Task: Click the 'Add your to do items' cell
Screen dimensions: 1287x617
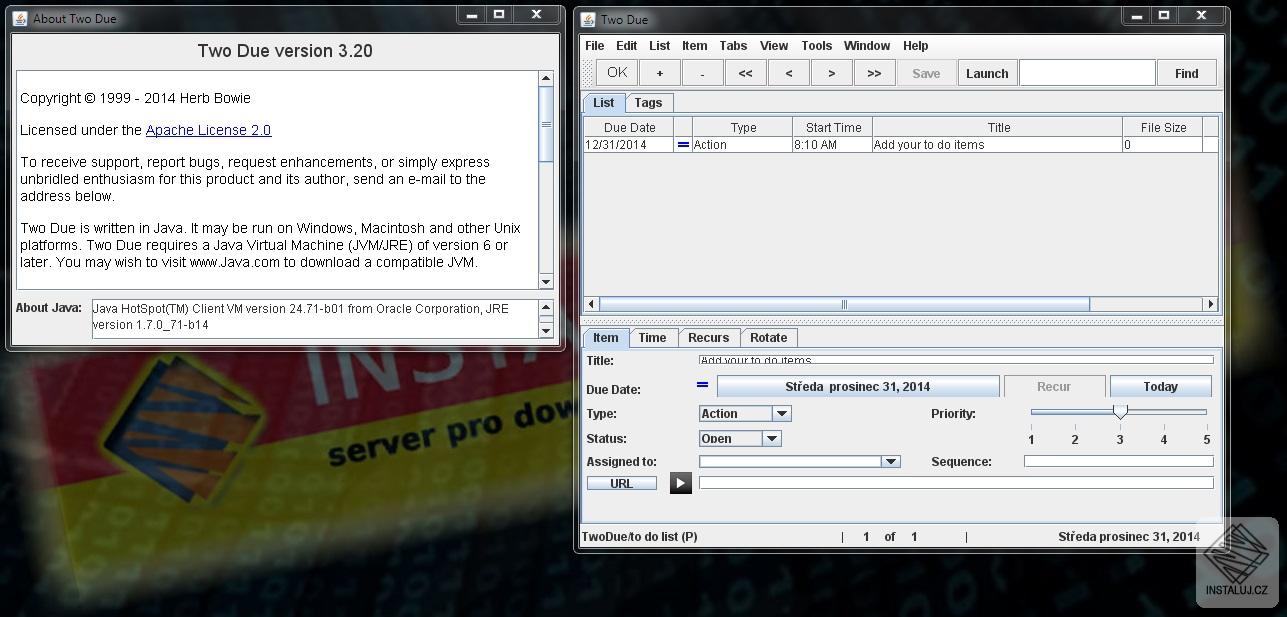Action: coord(997,145)
